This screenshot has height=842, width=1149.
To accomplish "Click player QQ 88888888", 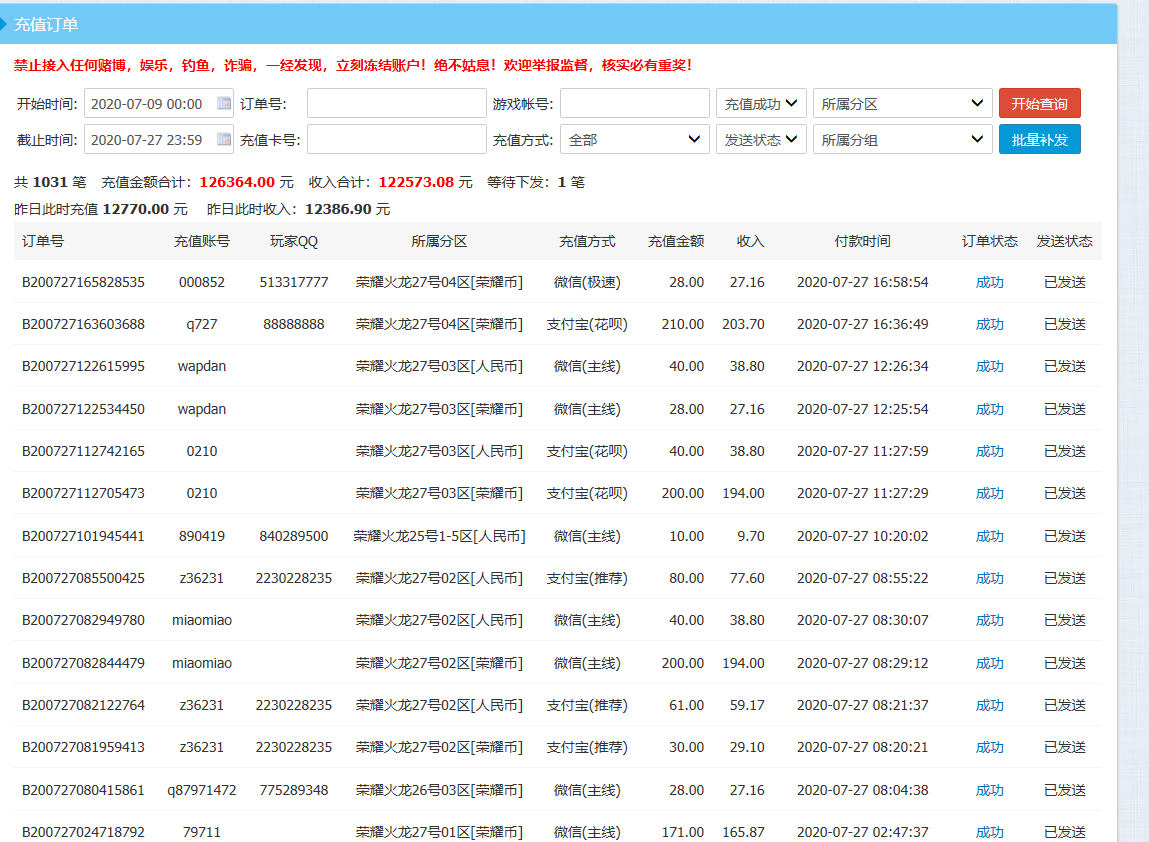I will coord(294,324).
